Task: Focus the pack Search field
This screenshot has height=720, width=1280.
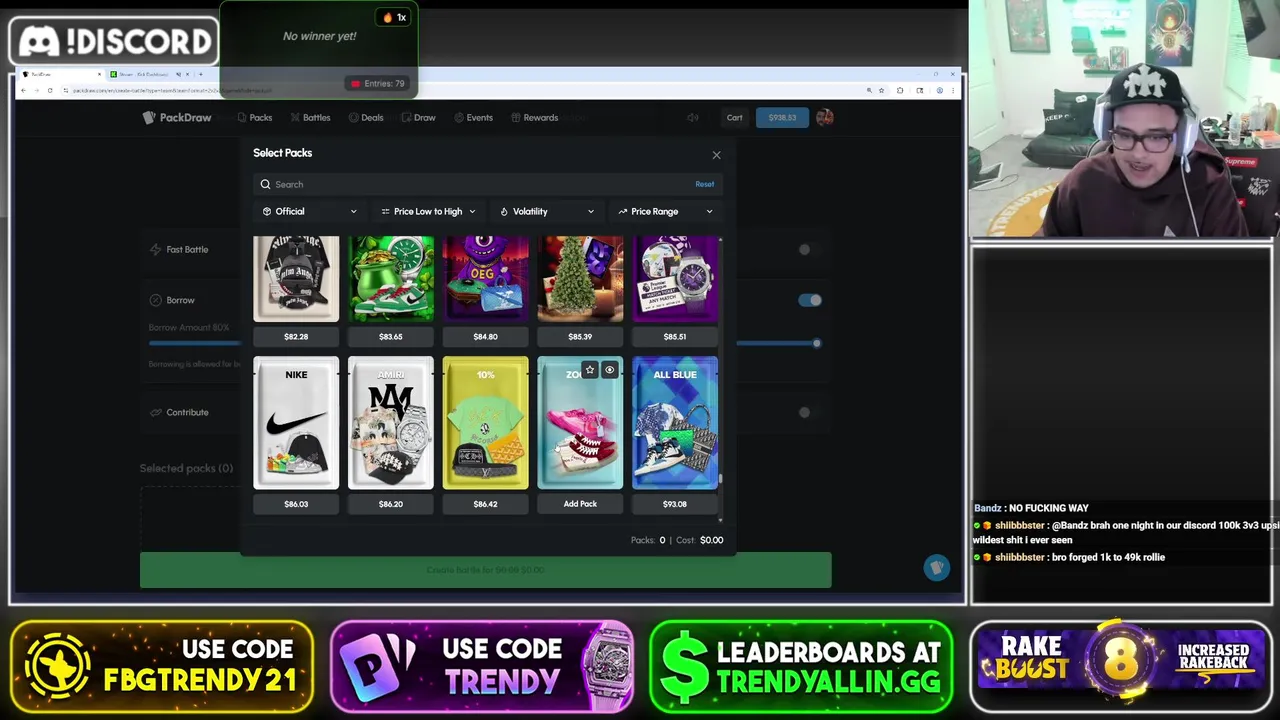Action: pyautogui.click(x=487, y=184)
